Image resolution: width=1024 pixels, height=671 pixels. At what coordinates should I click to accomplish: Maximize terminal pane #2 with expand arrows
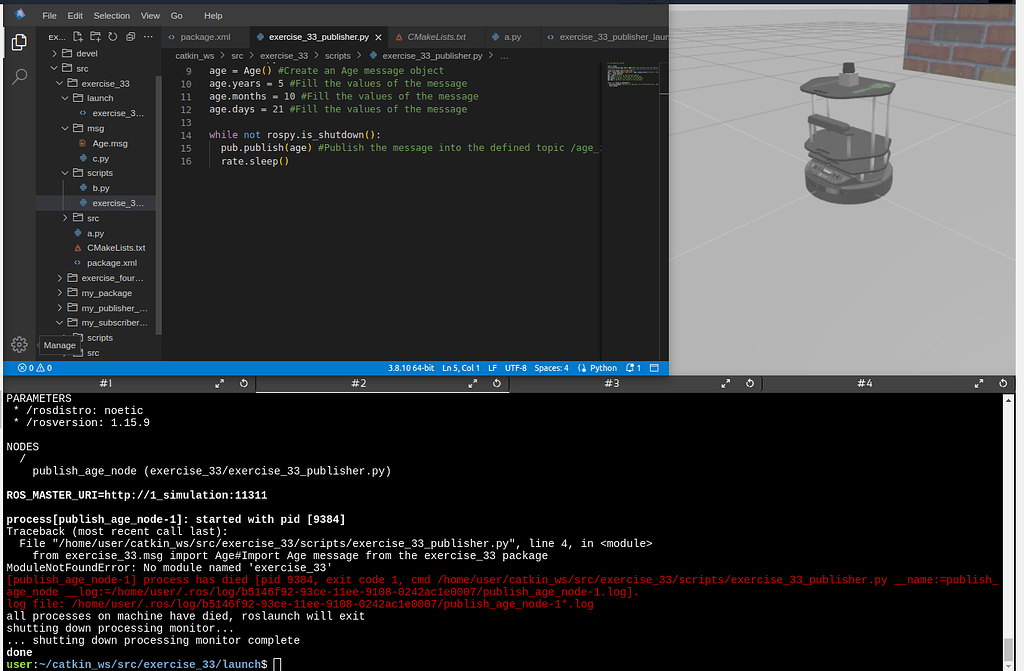[471, 383]
